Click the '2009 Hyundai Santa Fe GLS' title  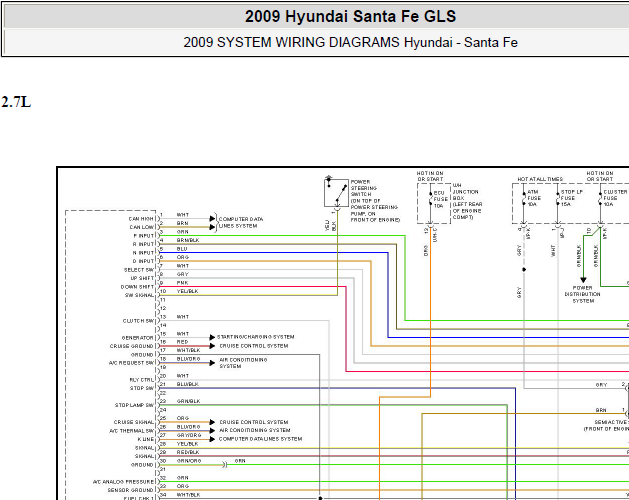click(350, 16)
